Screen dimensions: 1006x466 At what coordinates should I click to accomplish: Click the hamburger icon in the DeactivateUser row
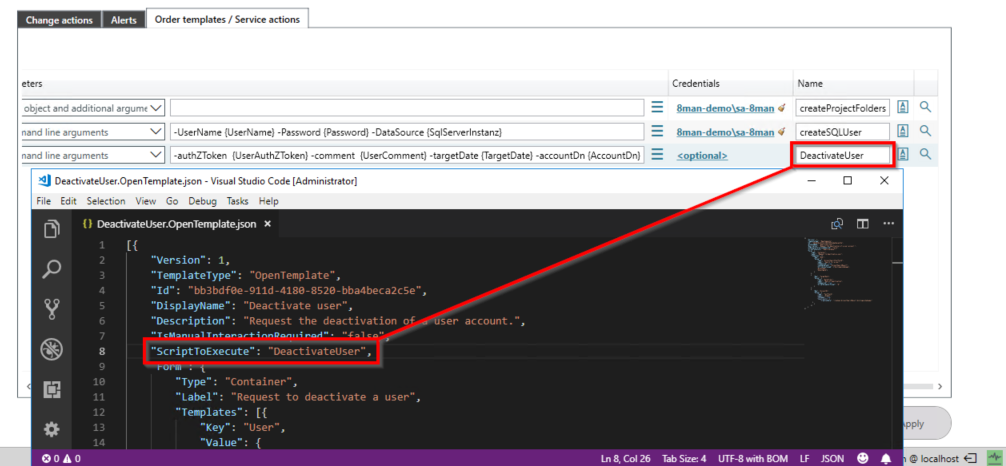point(657,154)
